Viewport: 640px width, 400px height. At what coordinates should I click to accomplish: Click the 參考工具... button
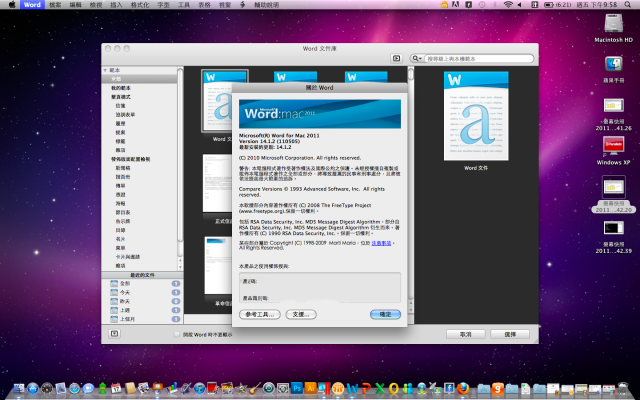tap(260, 314)
